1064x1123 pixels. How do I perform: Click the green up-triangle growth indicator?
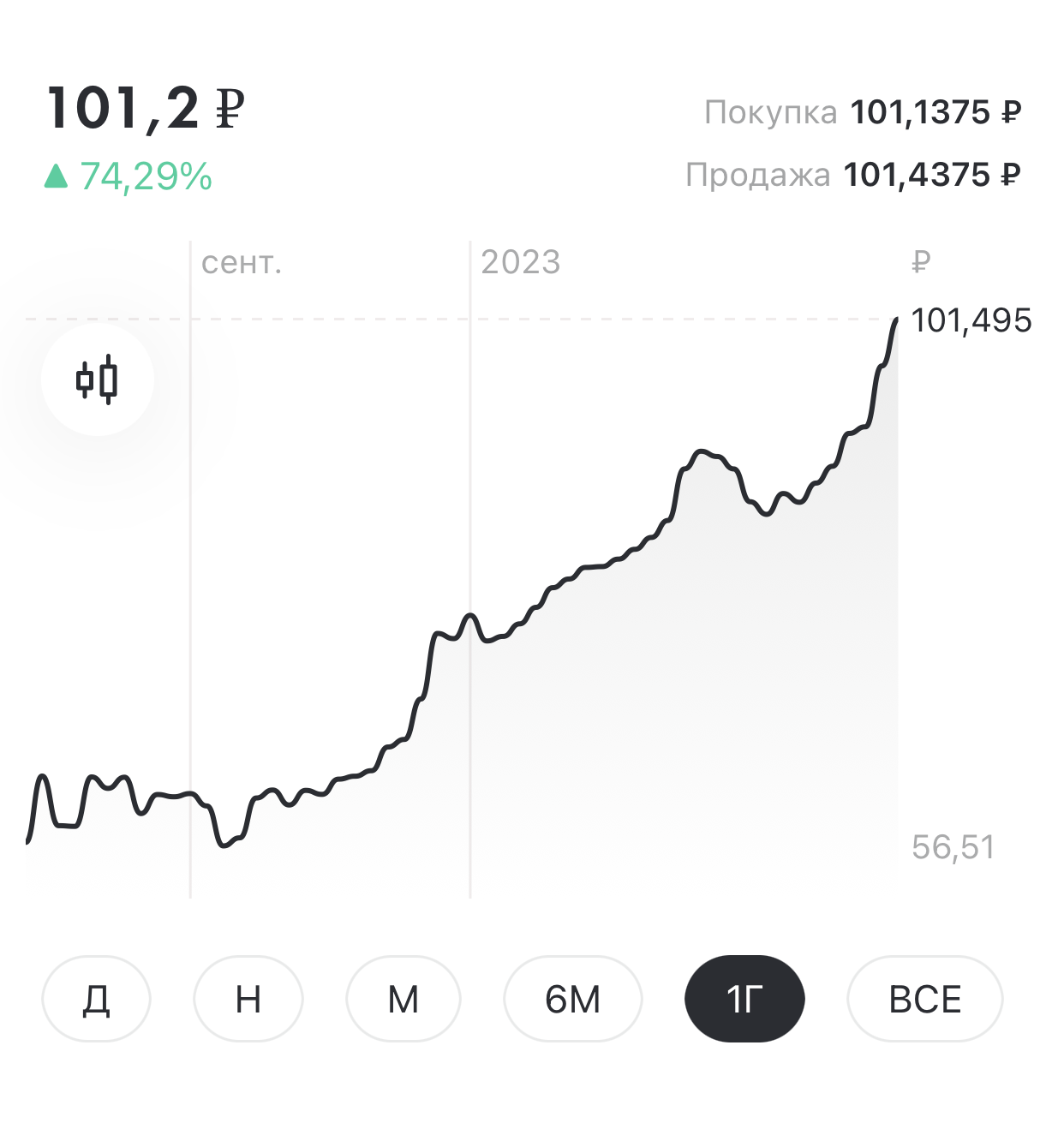point(56,176)
